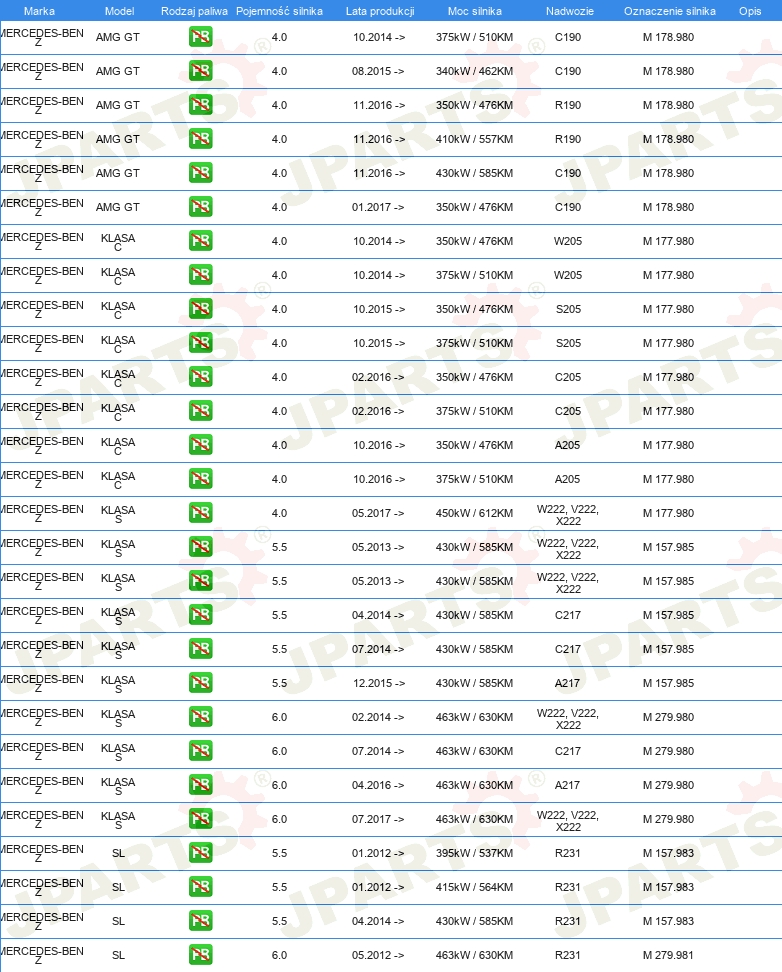Select the '01.2017 ->' production date cell

pos(378,207)
